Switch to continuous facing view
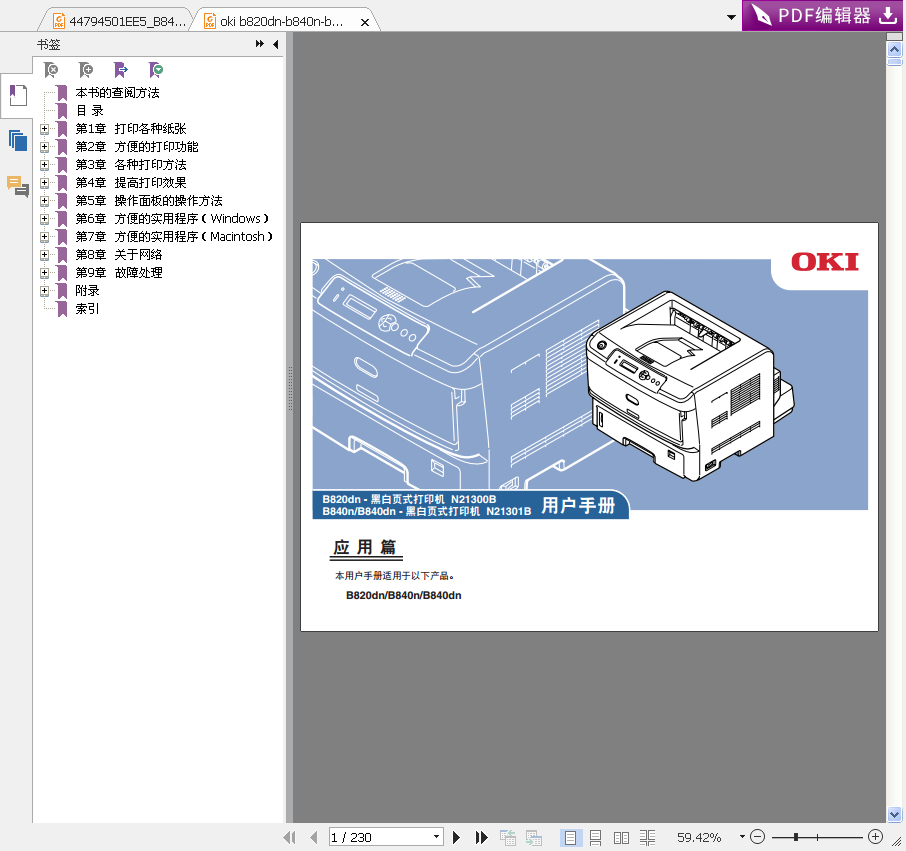906x851 pixels. (x=647, y=837)
